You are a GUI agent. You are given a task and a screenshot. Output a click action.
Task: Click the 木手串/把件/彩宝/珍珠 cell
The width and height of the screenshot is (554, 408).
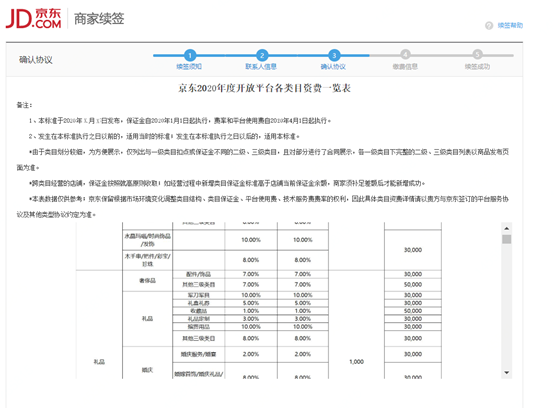pos(147,260)
